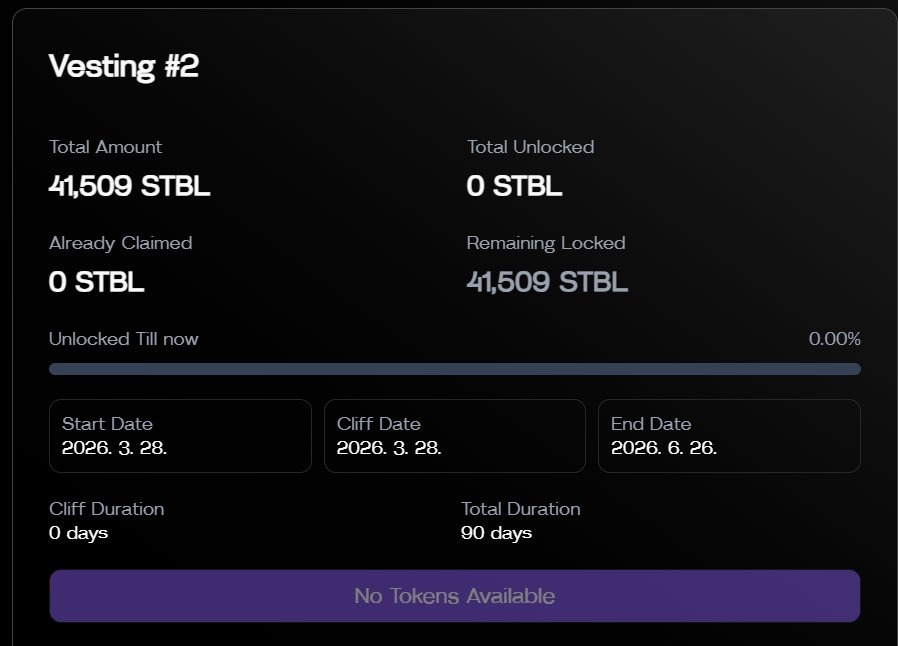Click the No Tokens Available button

point(454,596)
